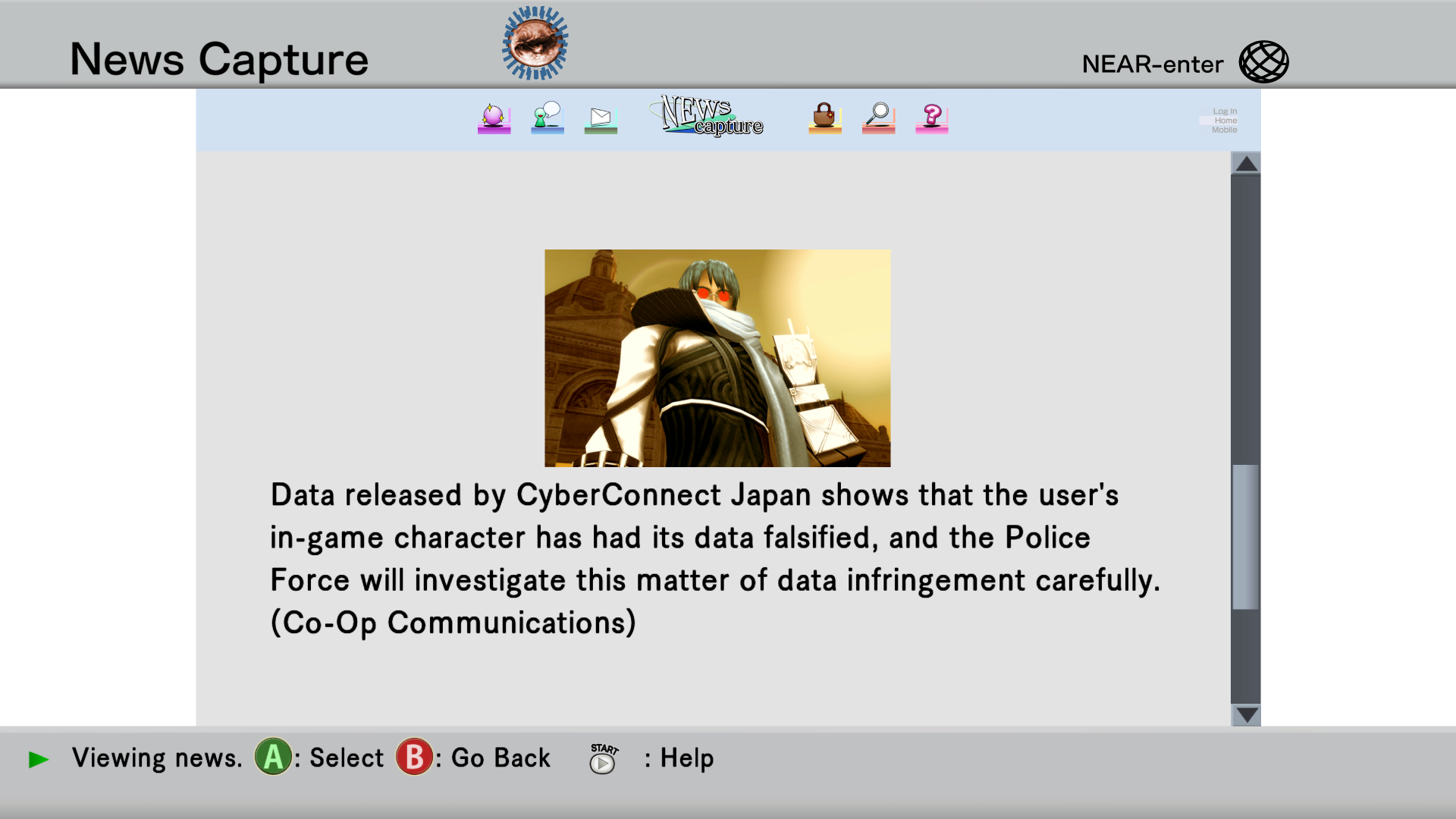Click the scrollbar thumb handle
The image size is (1456, 819).
tap(1246, 537)
